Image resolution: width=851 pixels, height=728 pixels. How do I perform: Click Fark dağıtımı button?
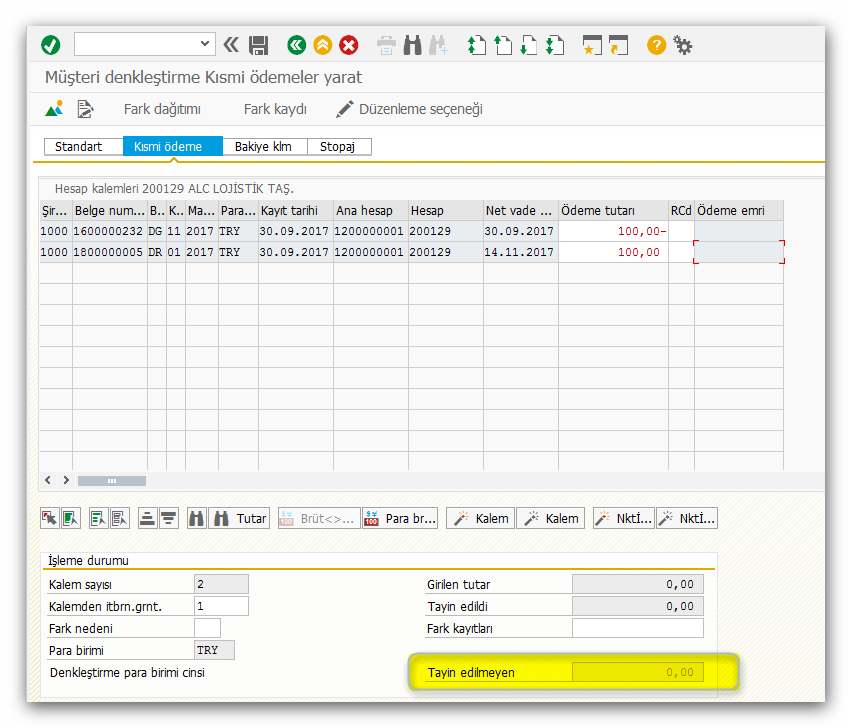point(162,109)
